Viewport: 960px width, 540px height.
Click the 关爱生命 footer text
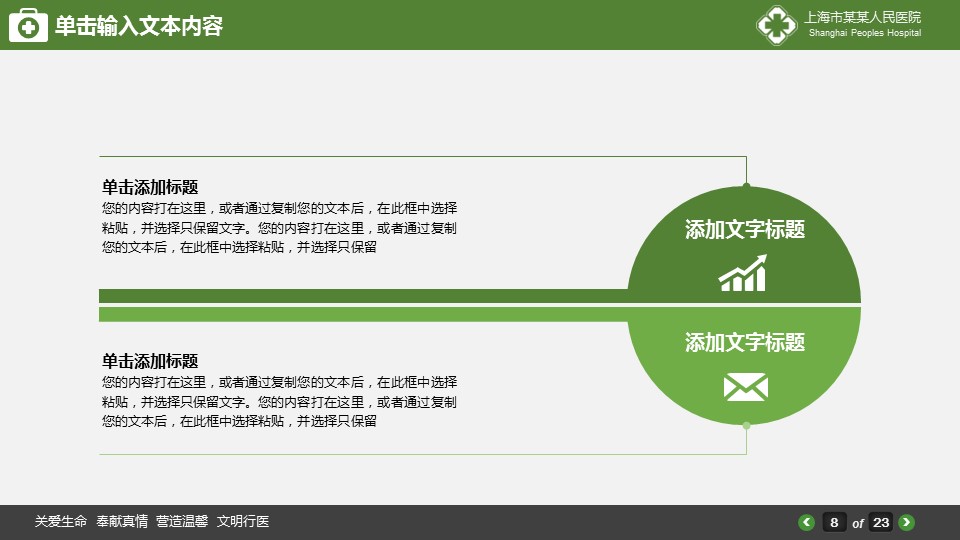pyautogui.click(x=61, y=521)
